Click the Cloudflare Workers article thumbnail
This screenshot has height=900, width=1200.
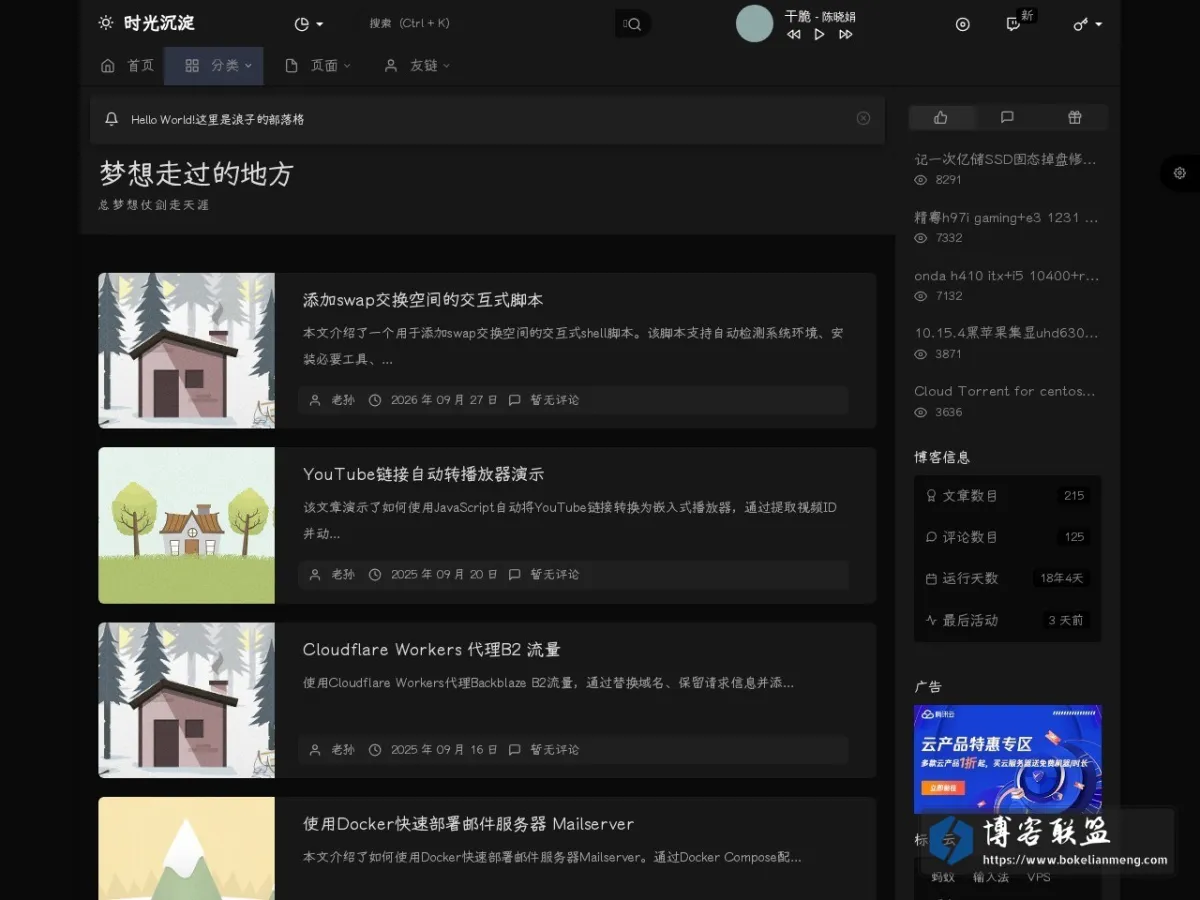(x=186, y=700)
